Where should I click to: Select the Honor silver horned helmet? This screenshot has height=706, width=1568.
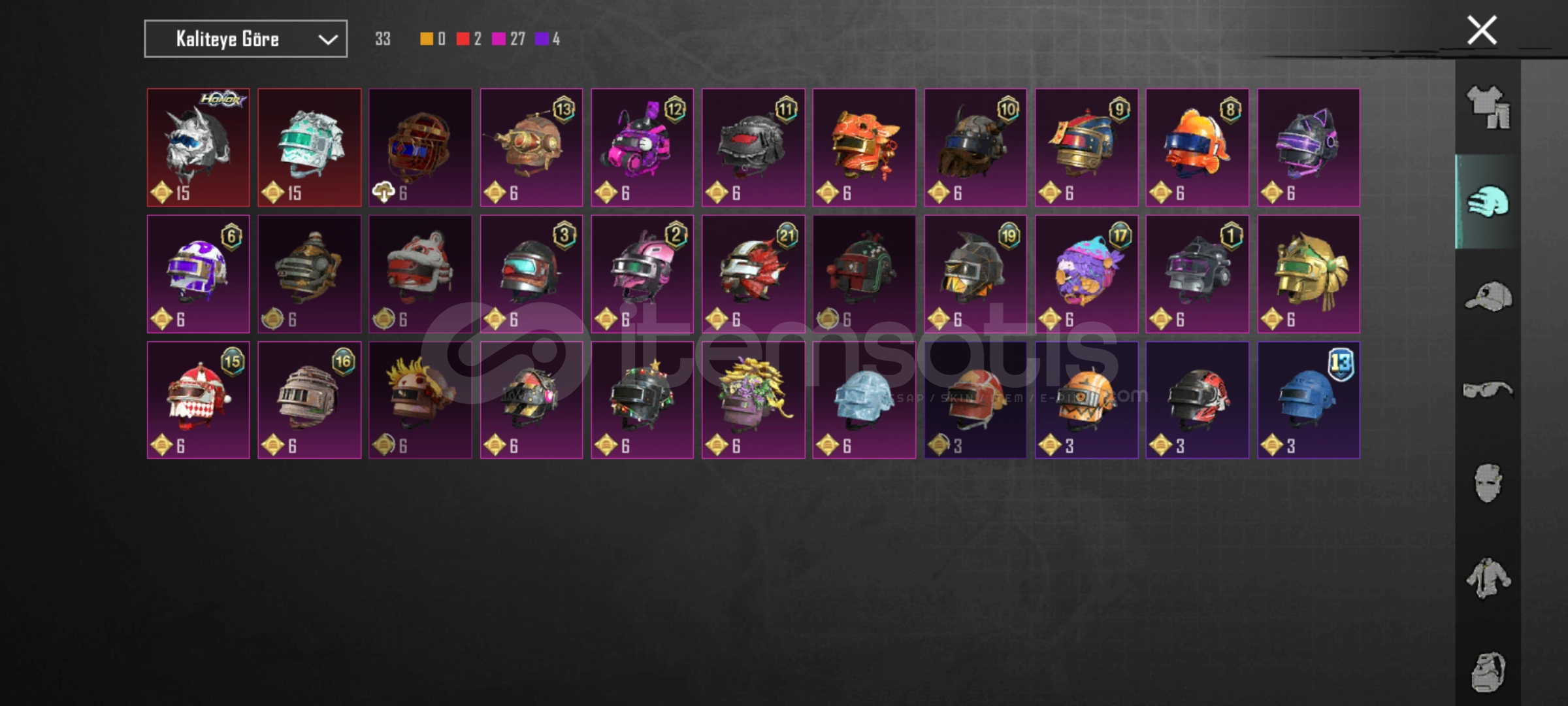point(198,148)
